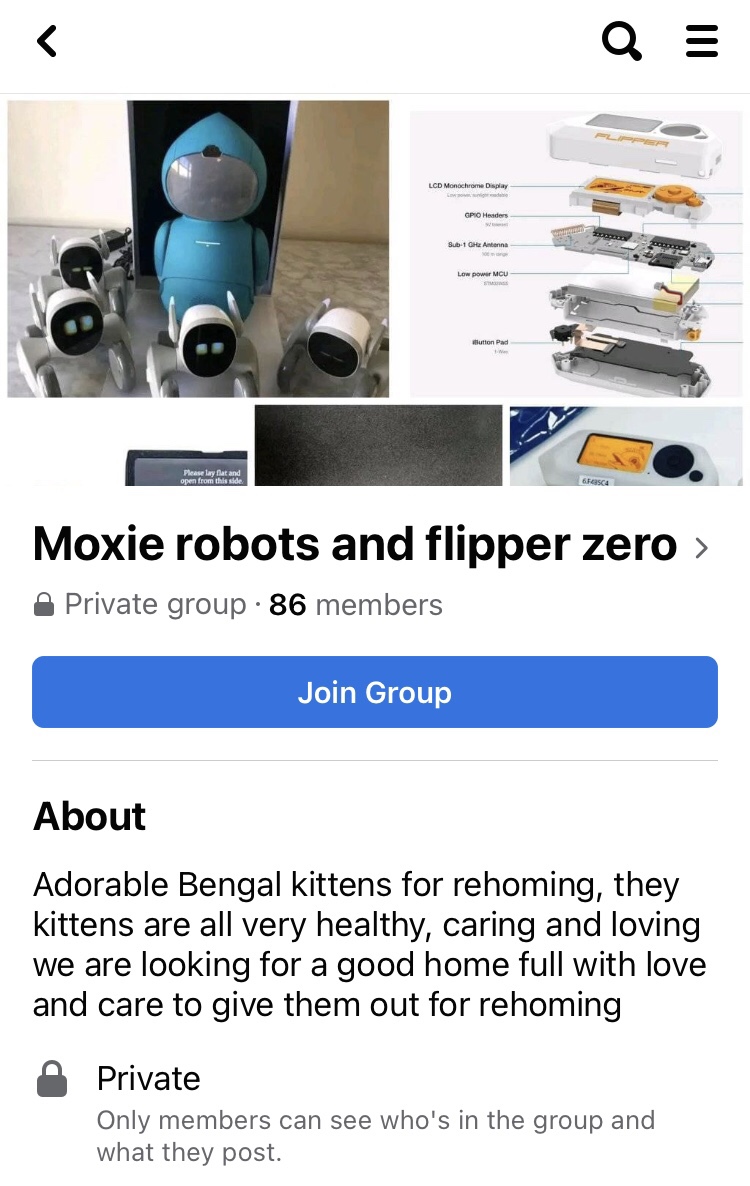This screenshot has width=750, height=1186.
Task: Click the About section heading
Action: click(89, 816)
